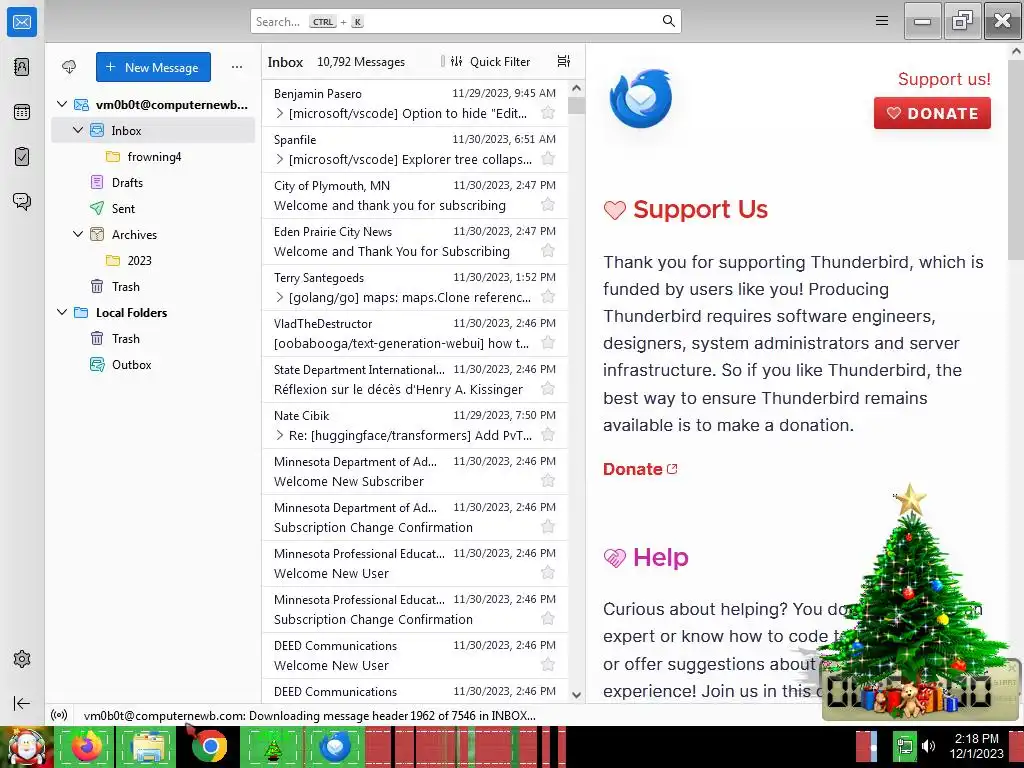
Task: Click the start page scrollbar thumb
Action: tap(1016, 160)
